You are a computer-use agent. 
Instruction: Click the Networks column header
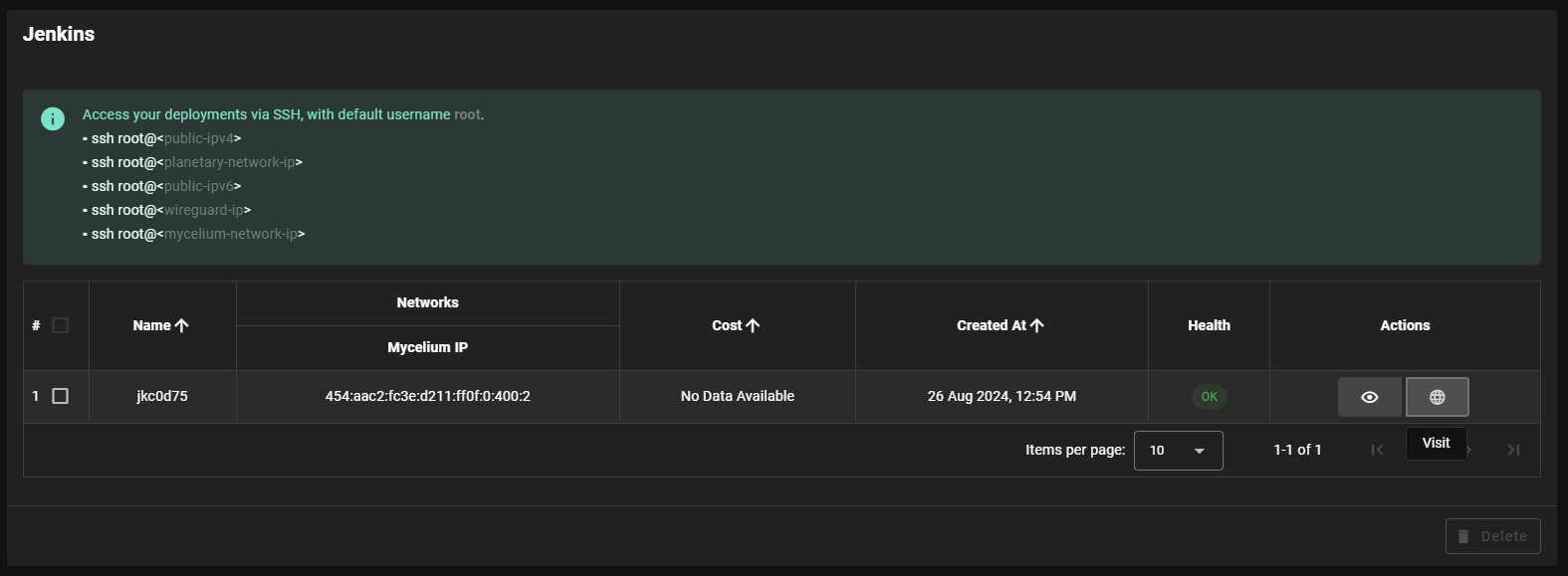pos(427,302)
